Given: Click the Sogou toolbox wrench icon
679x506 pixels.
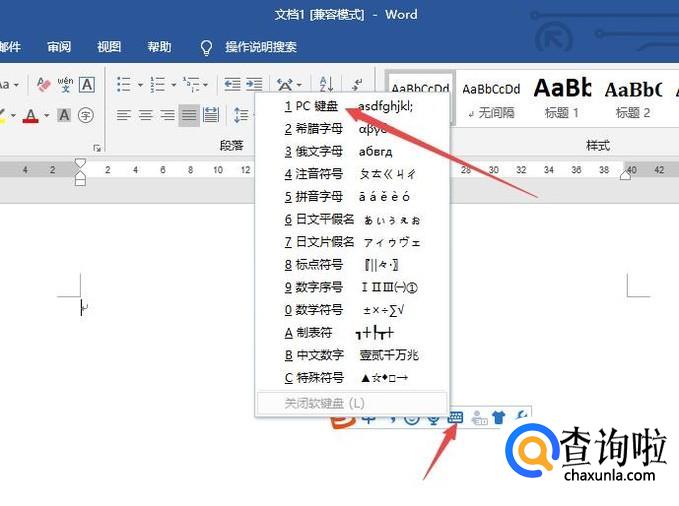Looking at the screenshot, I should [x=520, y=418].
